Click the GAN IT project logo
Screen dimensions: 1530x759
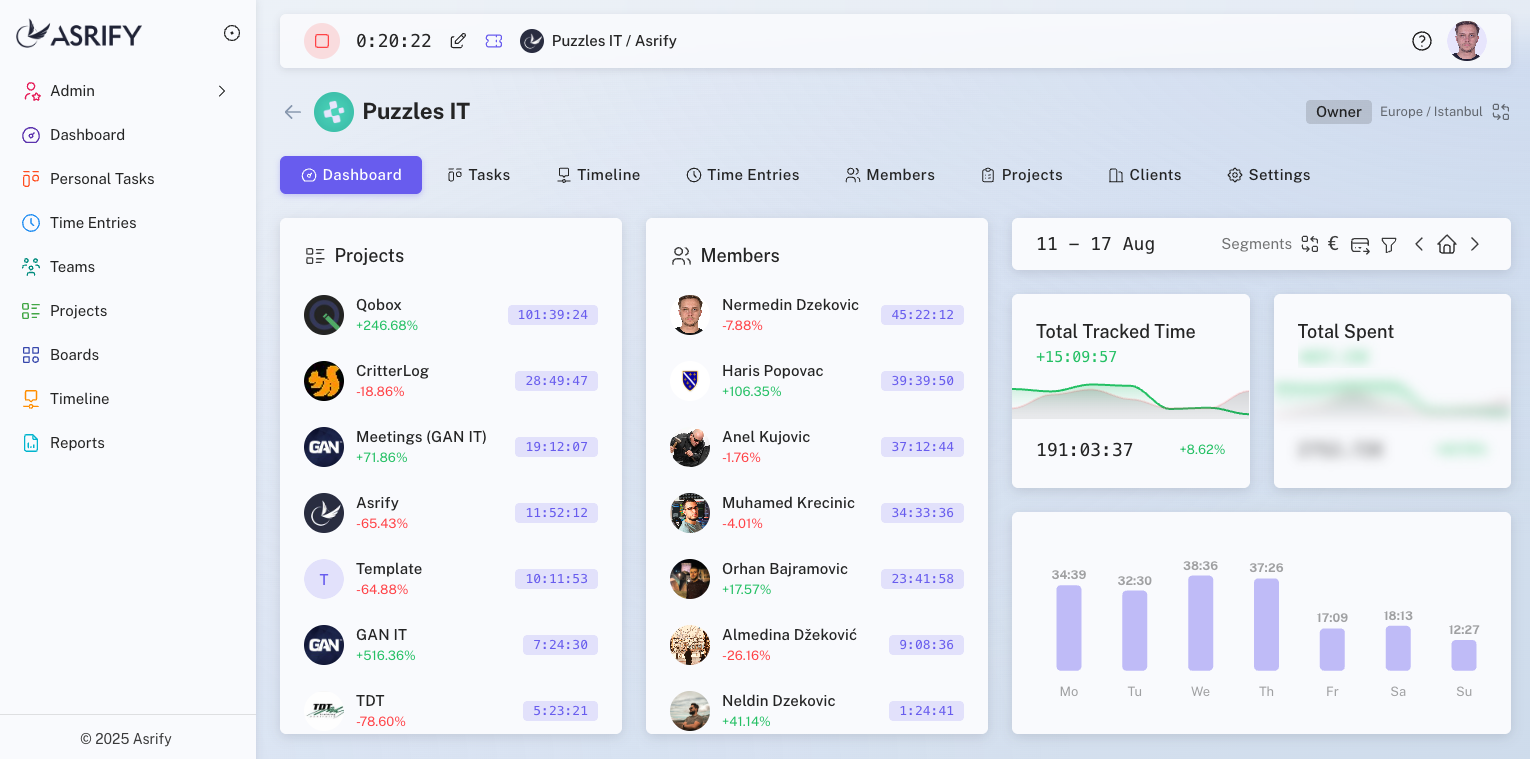tap(324, 645)
